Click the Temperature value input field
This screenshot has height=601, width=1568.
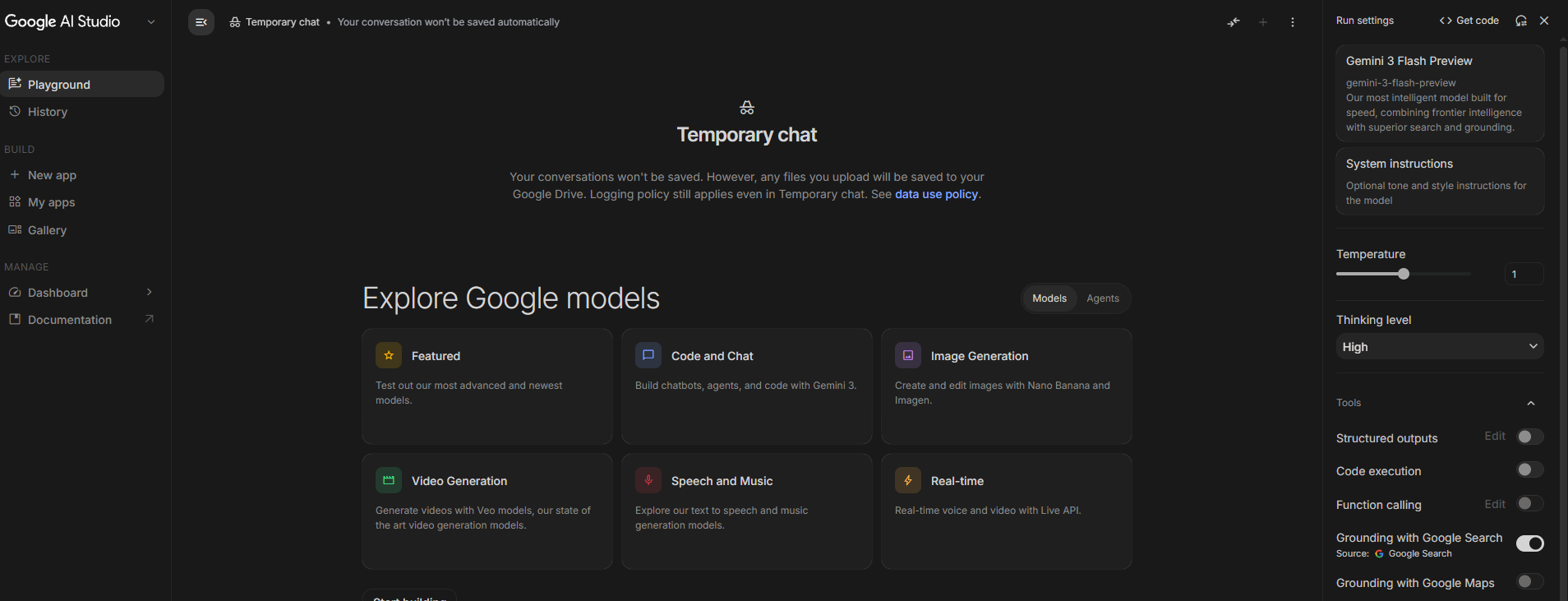(1524, 274)
